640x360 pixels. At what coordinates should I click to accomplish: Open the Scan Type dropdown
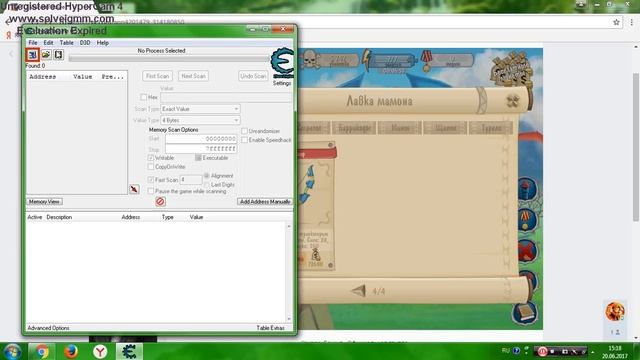[x=200, y=109]
